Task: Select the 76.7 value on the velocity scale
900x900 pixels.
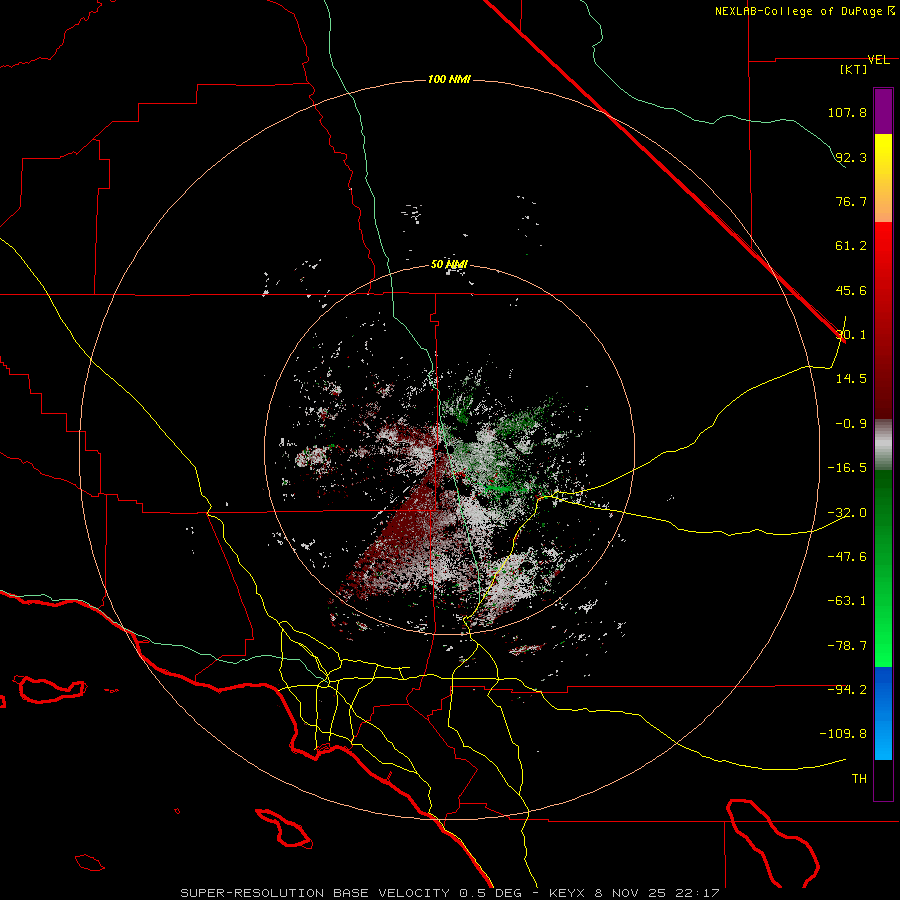Action: tap(851, 201)
